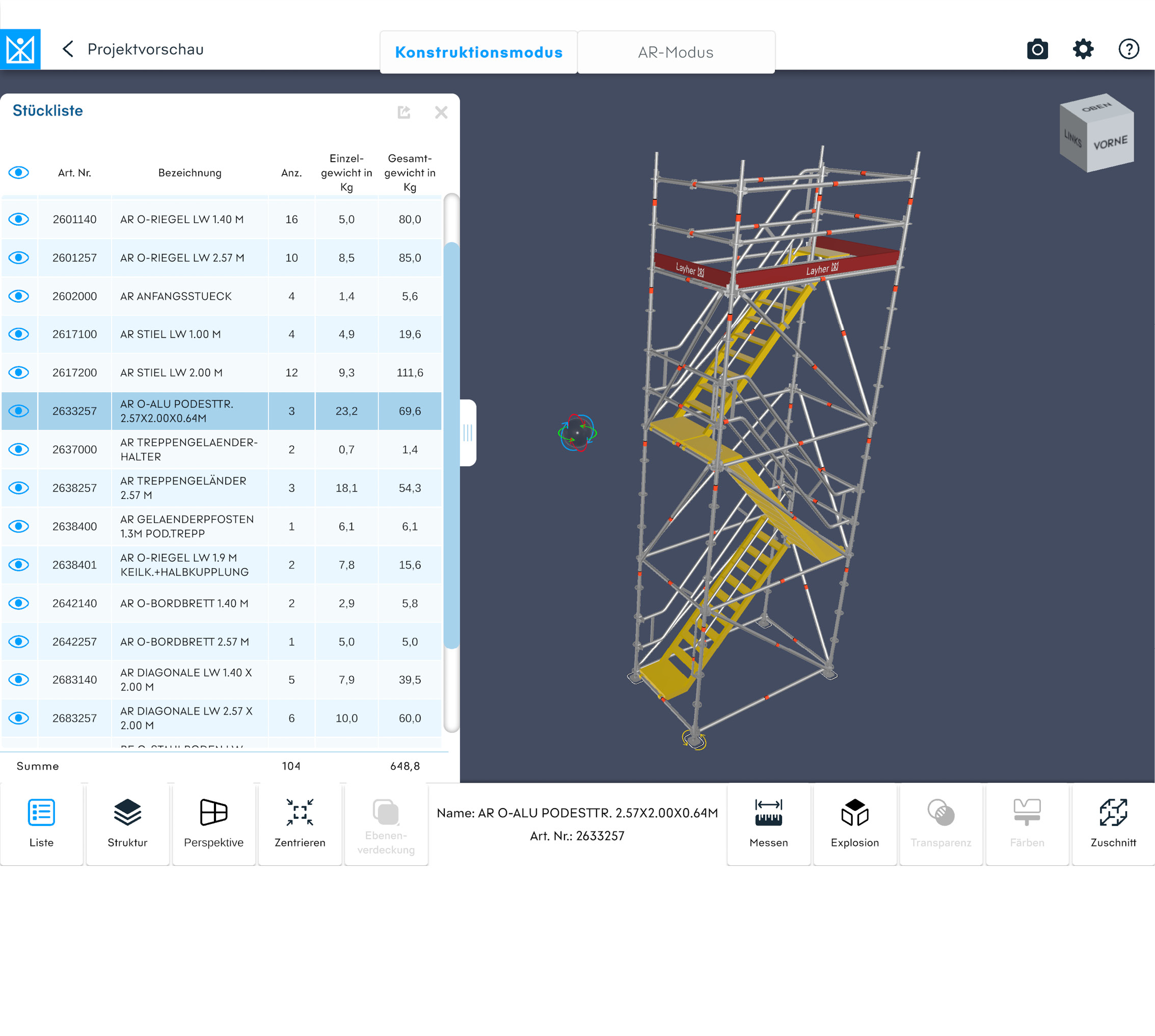Image resolution: width=1155 pixels, height=1036 pixels.
Task: Select article number 2638401
Action: [74, 565]
